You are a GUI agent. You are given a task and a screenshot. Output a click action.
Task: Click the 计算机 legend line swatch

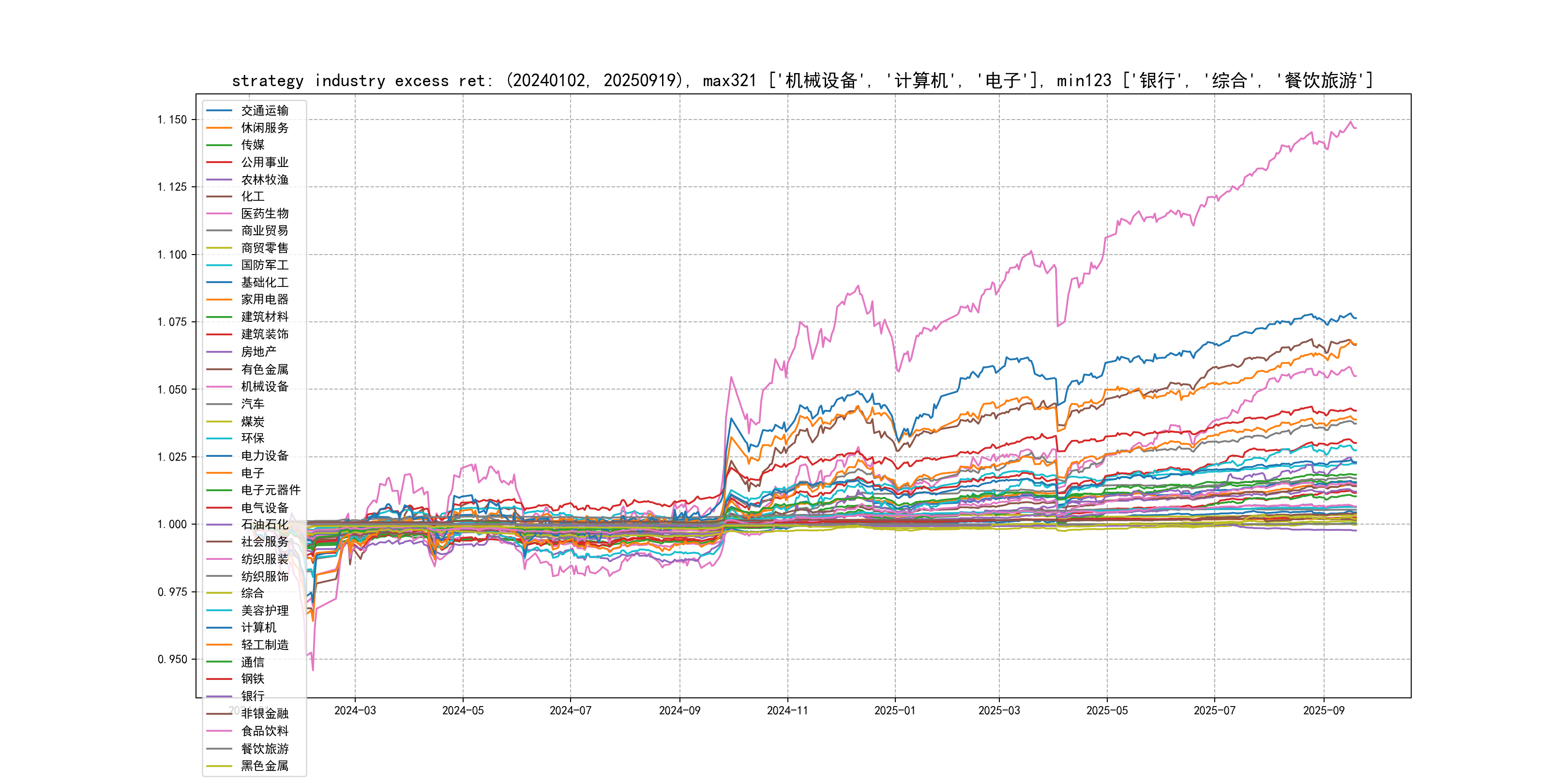[219, 628]
